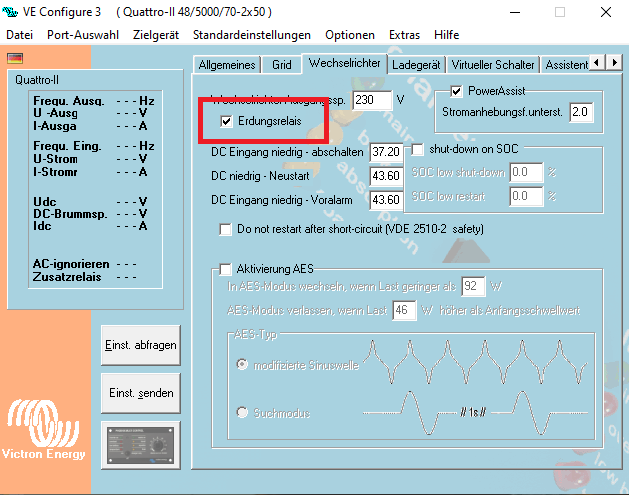Close the VE Configure window
Viewport: 629px width, 495px height.
coord(606,12)
